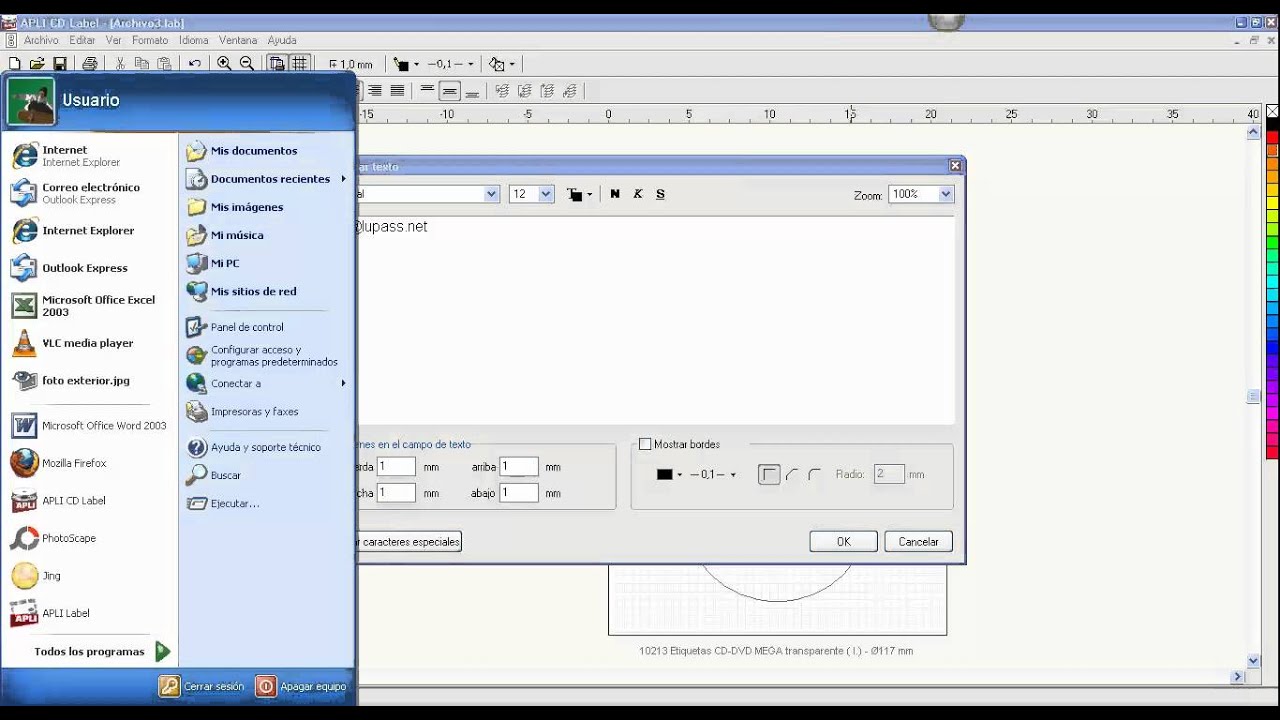Toggle the grid display toolbar icon
Image resolution: width=1280 pixels, height=720 pixels.
[x=300, y=64]
